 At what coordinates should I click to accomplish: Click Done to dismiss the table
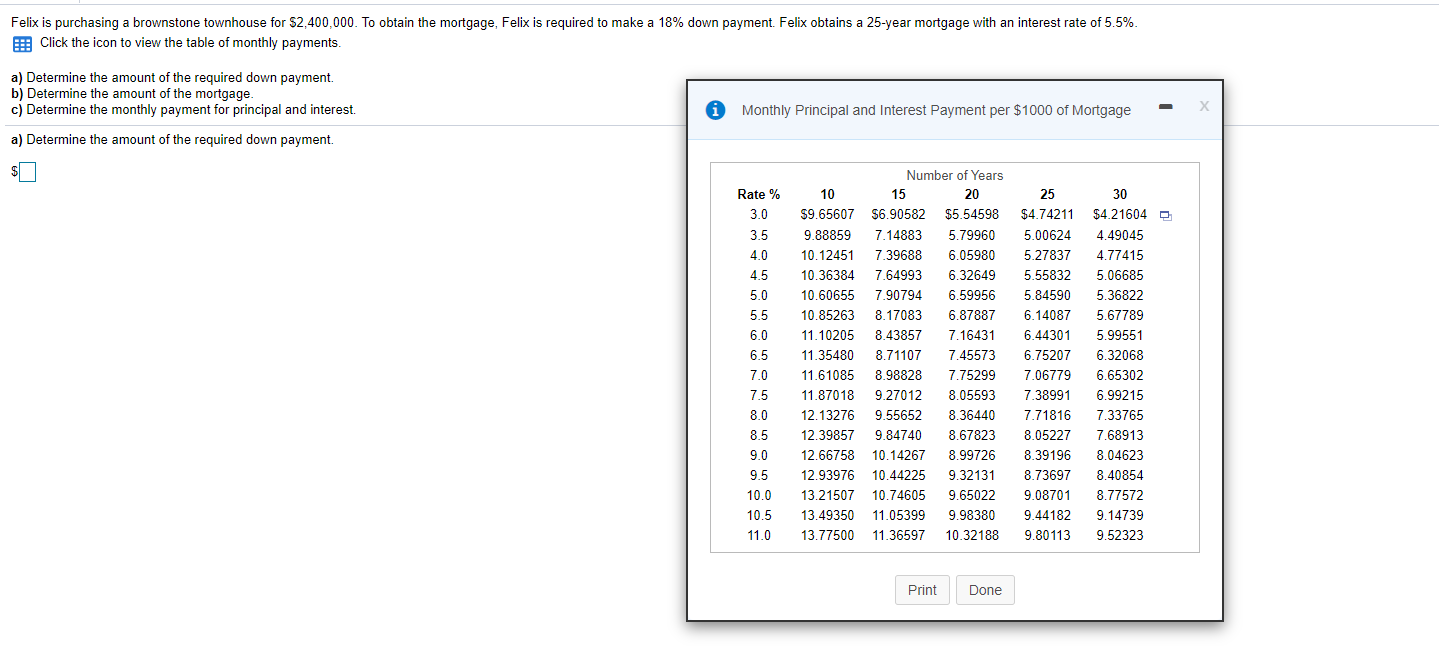click(x=985, y=590)
